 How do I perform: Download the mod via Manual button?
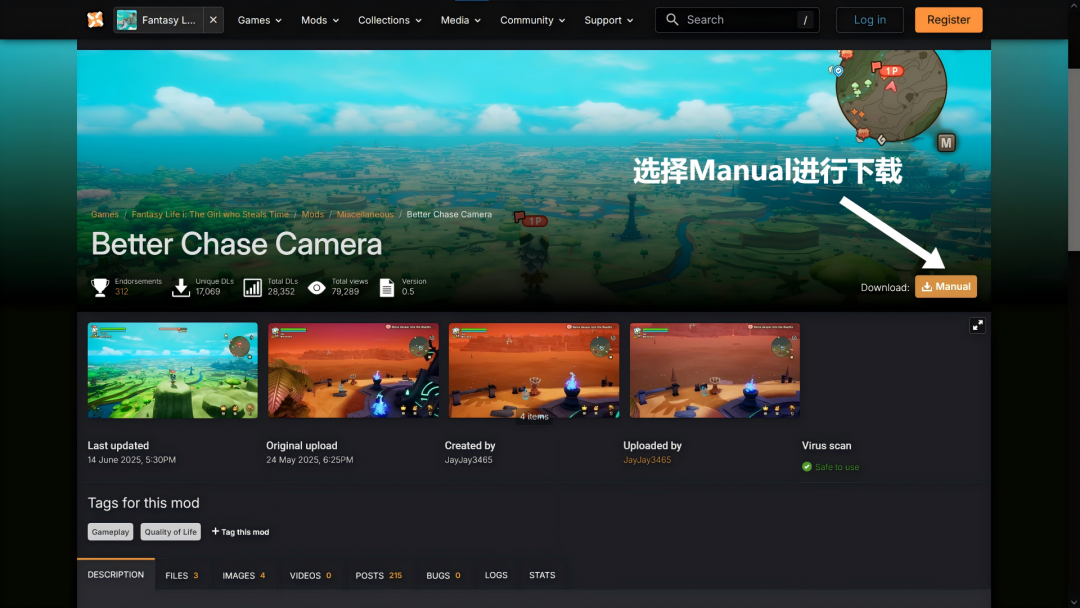946,286
